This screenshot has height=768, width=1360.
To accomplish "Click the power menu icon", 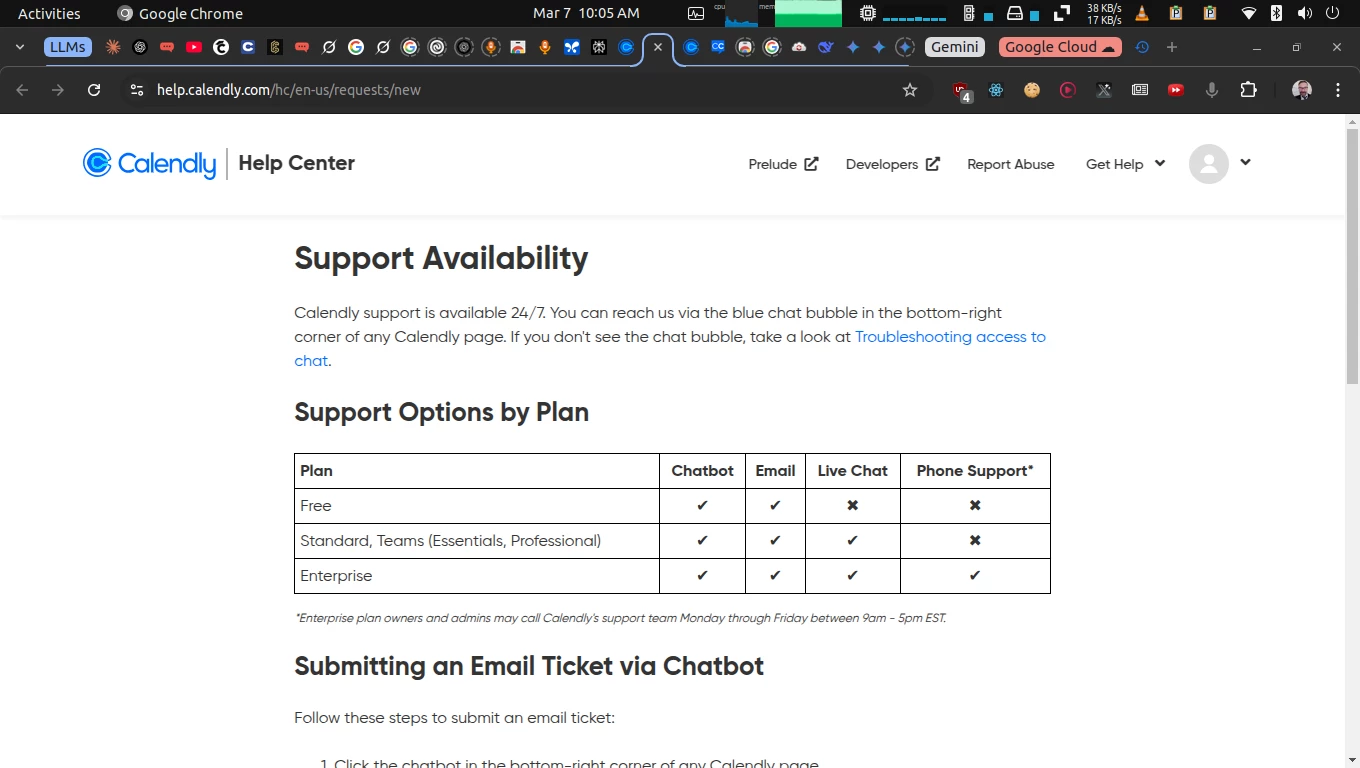I will click(x=1332, y=13).
